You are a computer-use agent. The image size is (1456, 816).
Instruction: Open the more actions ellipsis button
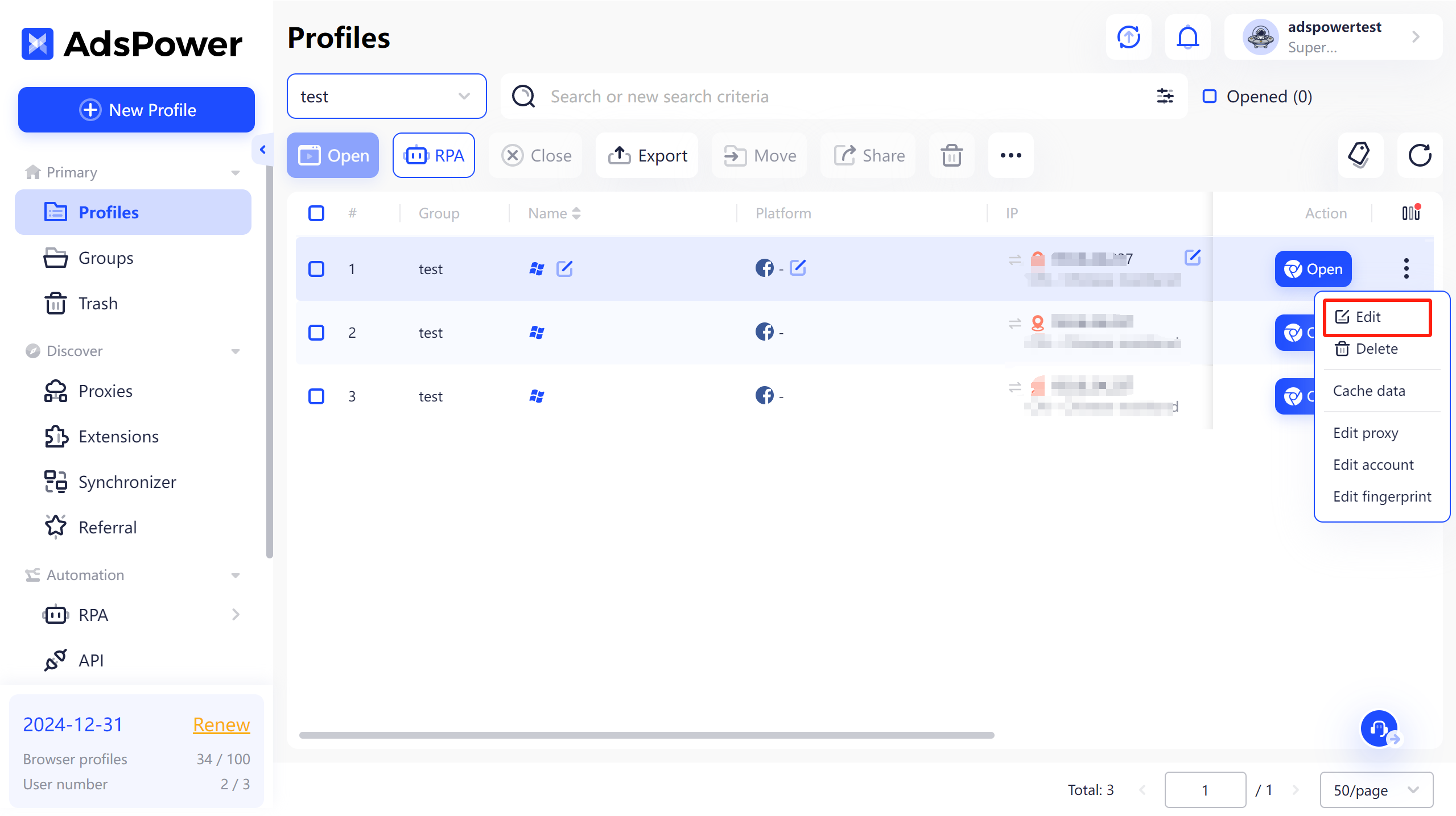coord(1010,155)
